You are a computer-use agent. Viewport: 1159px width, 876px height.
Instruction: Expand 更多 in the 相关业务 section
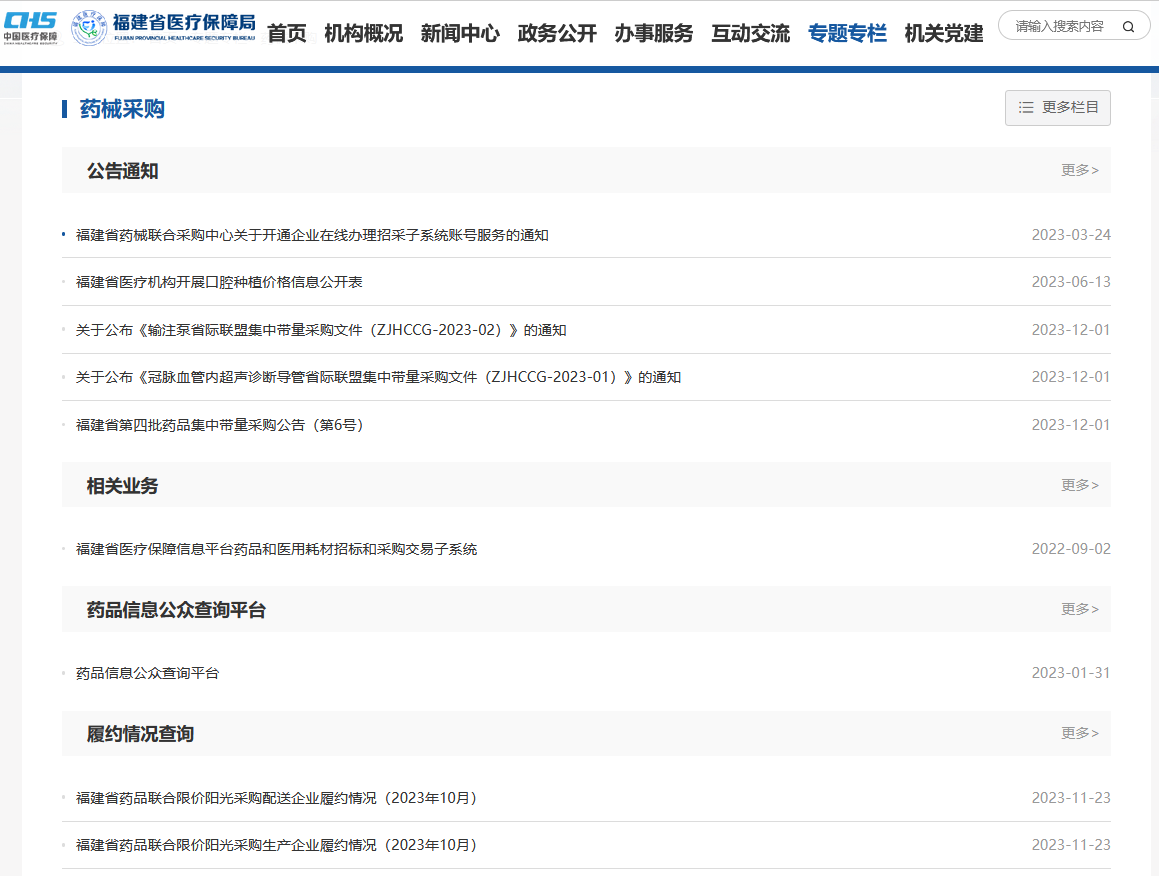click(x=1079, y=485)
